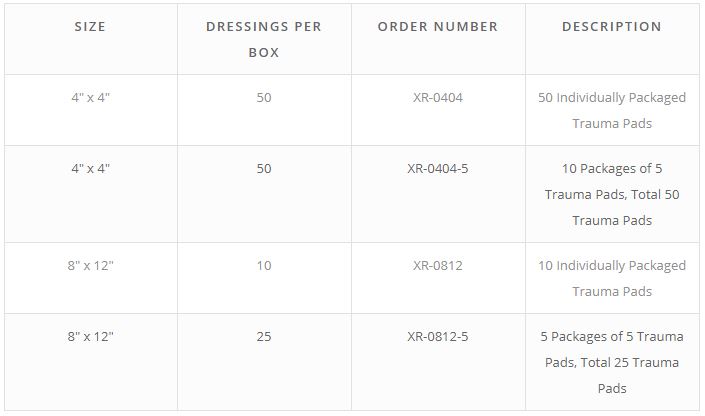Click the size cell in the XR-0404-5 row

click(90, 169)
